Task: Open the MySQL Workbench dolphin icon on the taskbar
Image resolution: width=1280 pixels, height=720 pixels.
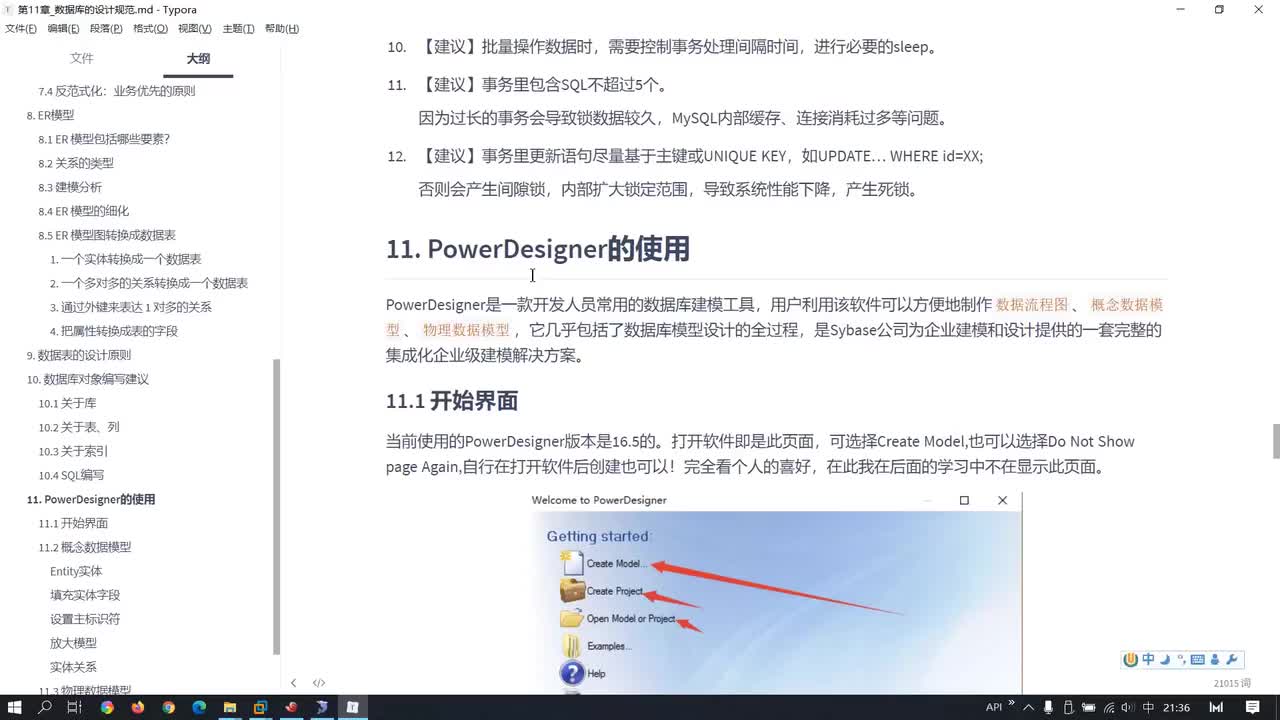Action: click(322, 707)
